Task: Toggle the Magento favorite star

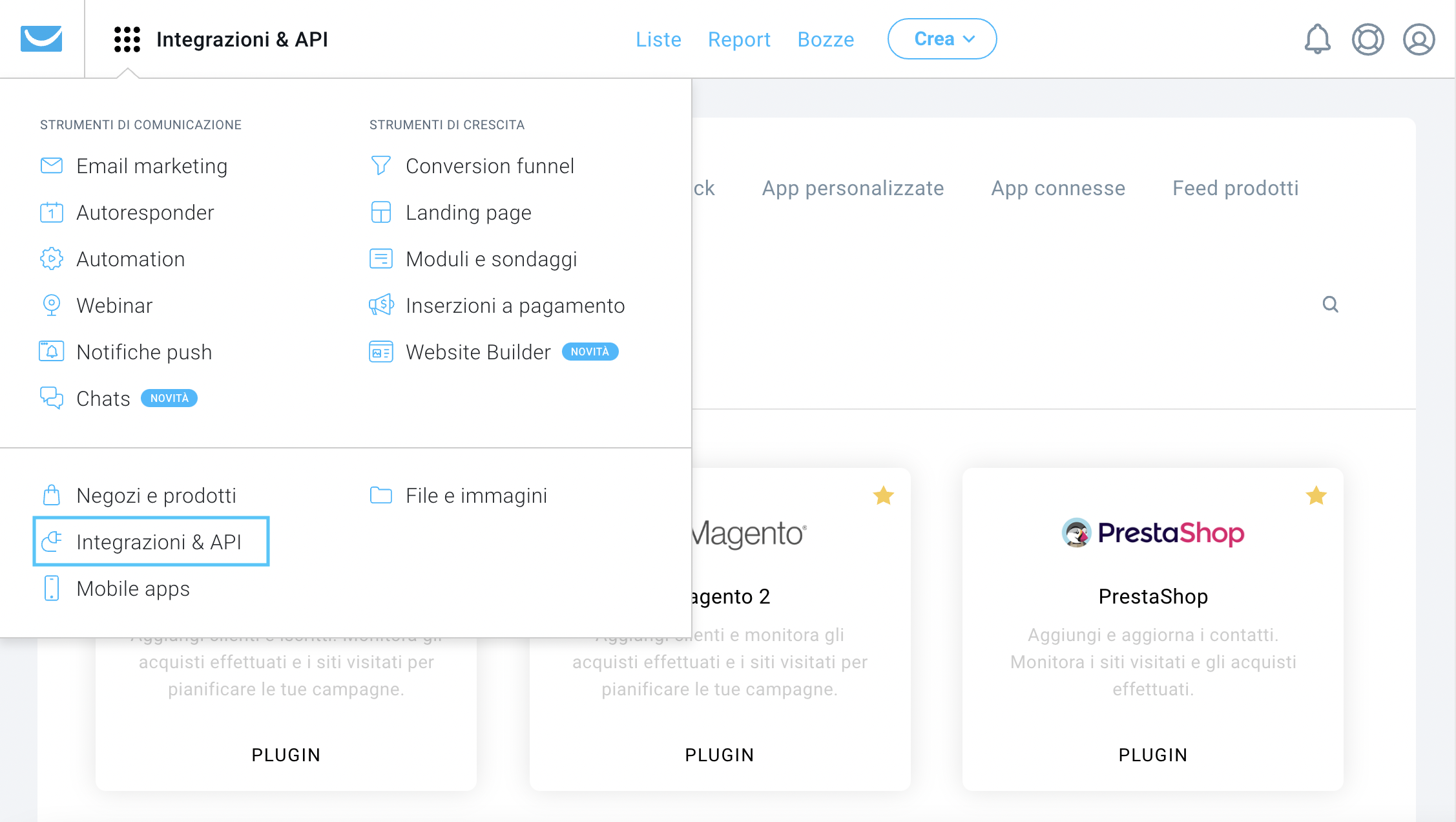Action: coord(883,496)
